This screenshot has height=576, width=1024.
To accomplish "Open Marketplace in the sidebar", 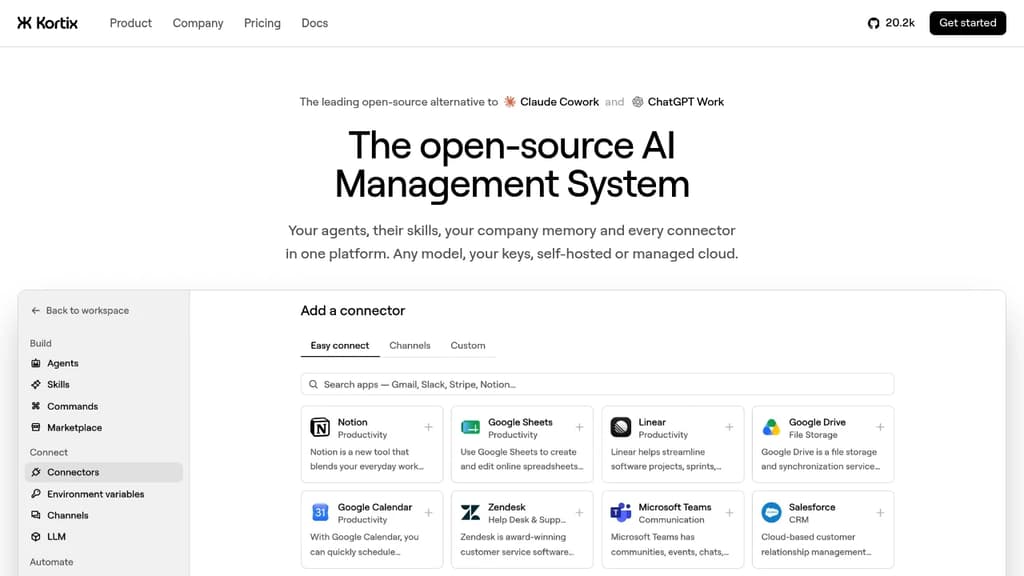I will 104,428.
